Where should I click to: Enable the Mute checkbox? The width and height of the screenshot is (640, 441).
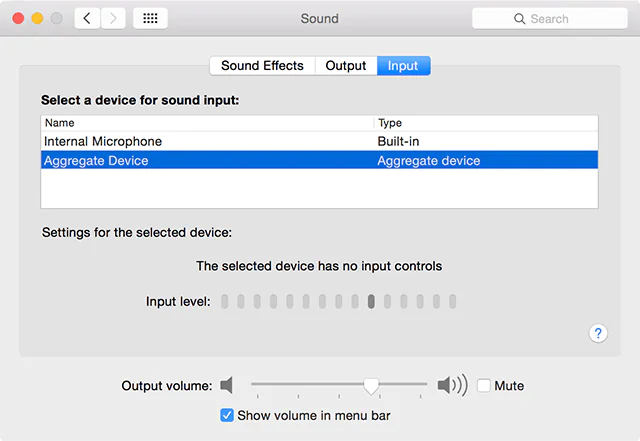(x=484, y=385)
